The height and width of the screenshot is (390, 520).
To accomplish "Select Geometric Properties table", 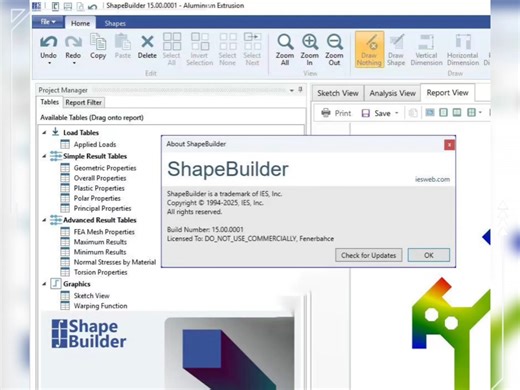I will (105, 168).
